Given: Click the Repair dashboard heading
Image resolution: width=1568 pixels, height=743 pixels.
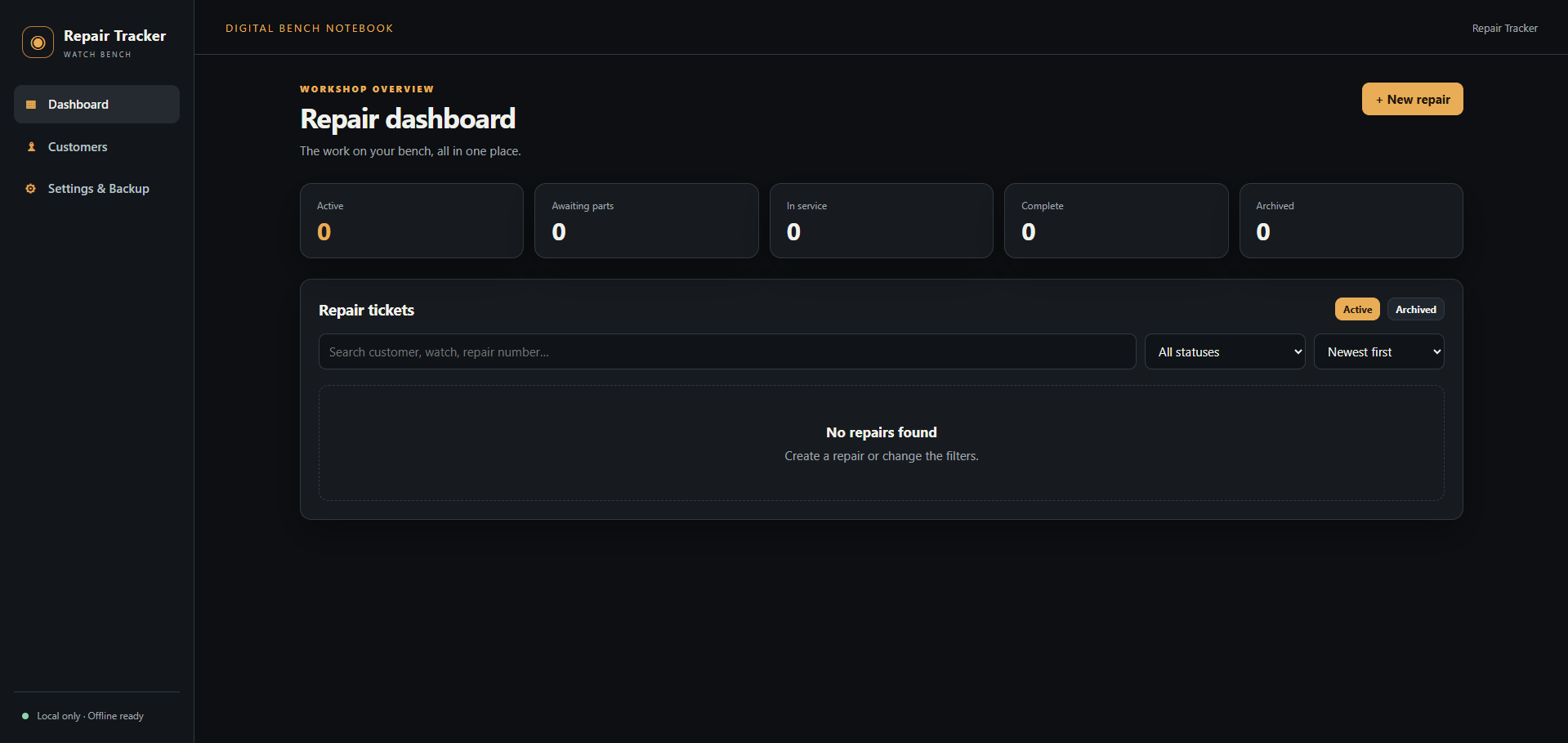Looking at the screenshot, I should [x=408, y=119].
